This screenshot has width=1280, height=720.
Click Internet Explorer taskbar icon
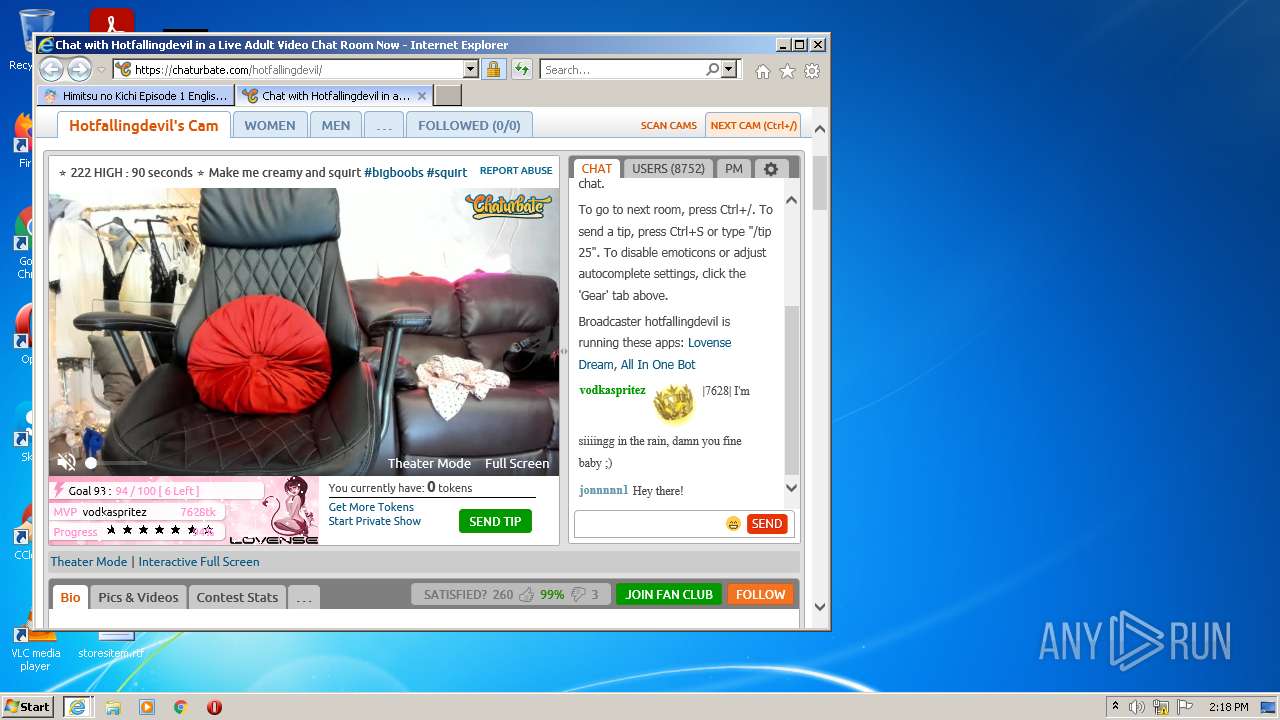(77, 707)
